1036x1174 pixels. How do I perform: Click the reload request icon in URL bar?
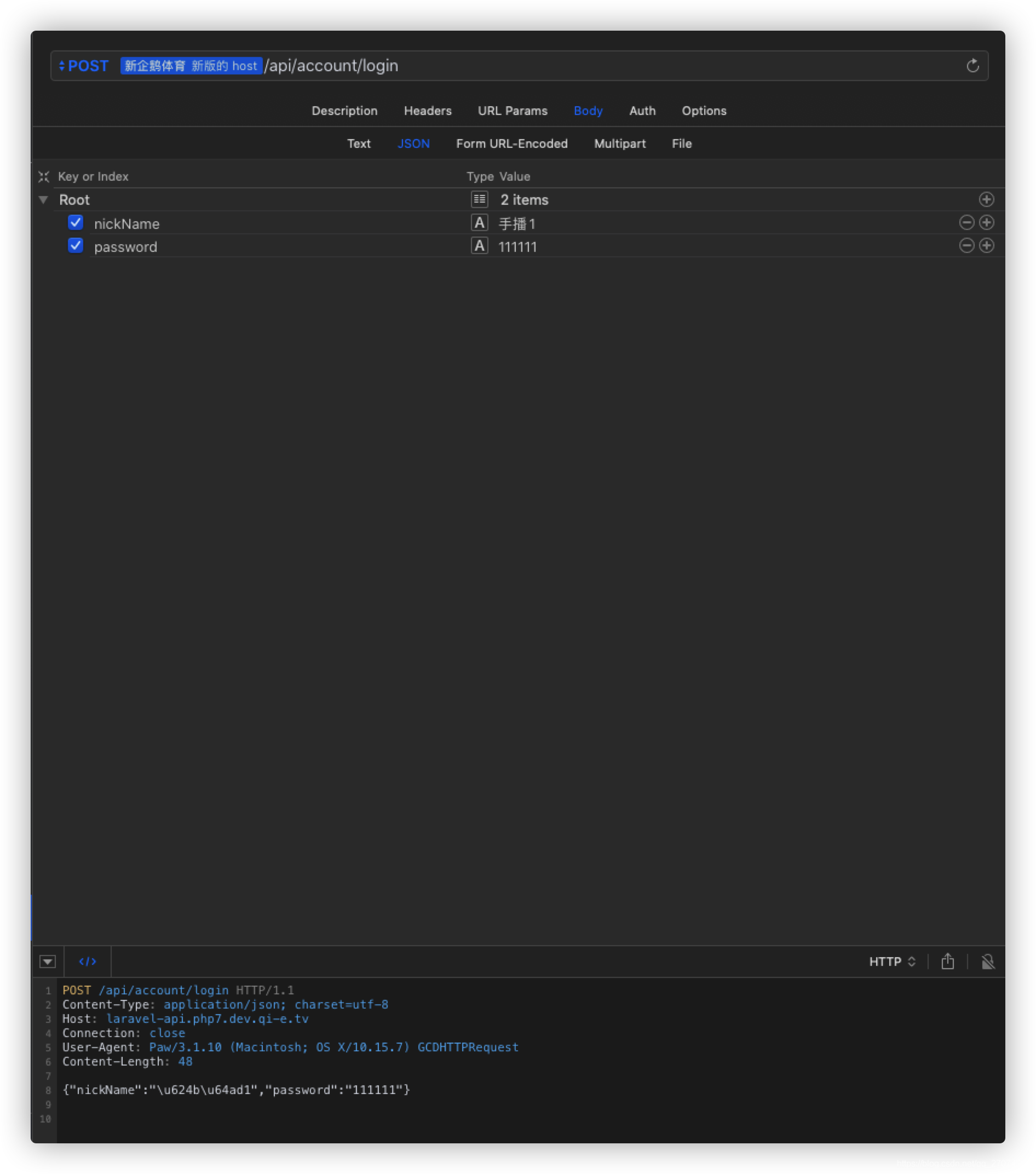pyautogui.click(x=972, y=66)
